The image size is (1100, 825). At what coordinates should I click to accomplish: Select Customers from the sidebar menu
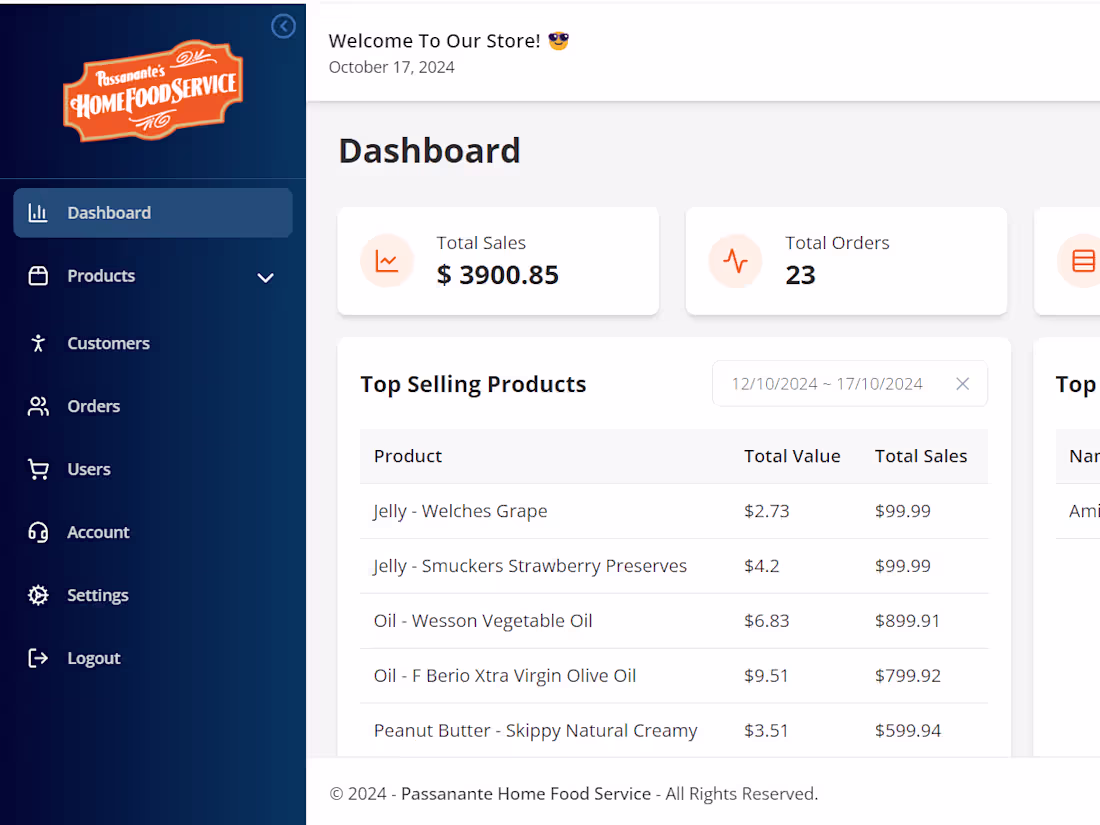tap(108, 343)
